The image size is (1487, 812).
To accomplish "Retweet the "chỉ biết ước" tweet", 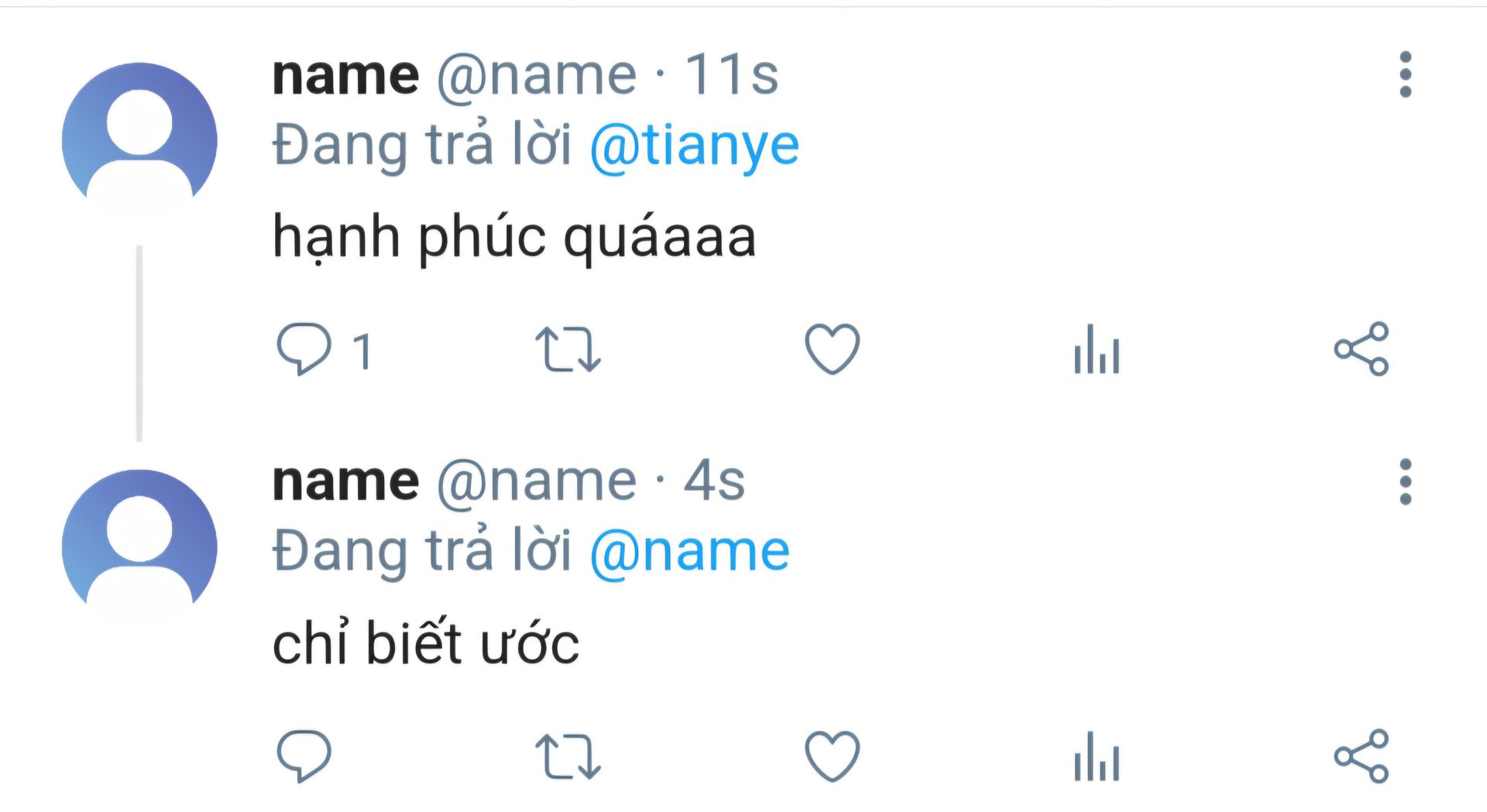I will tap(568, 756).
